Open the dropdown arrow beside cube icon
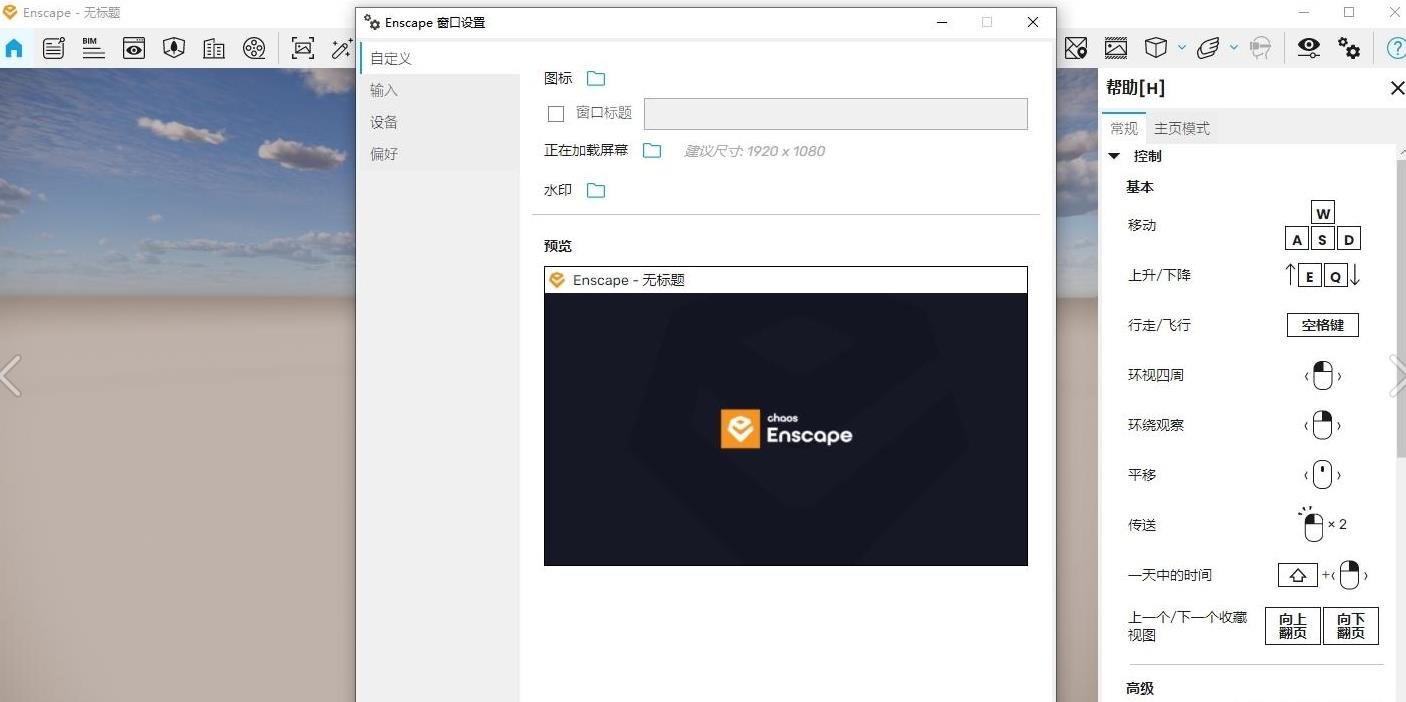Image resolution: width=1406 pixels, height=702 pixels. pyautogui.click(x=1181, y=47)
